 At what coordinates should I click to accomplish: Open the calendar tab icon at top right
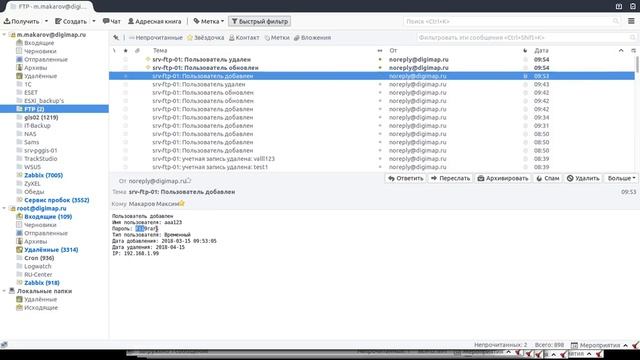pos(619,6)
